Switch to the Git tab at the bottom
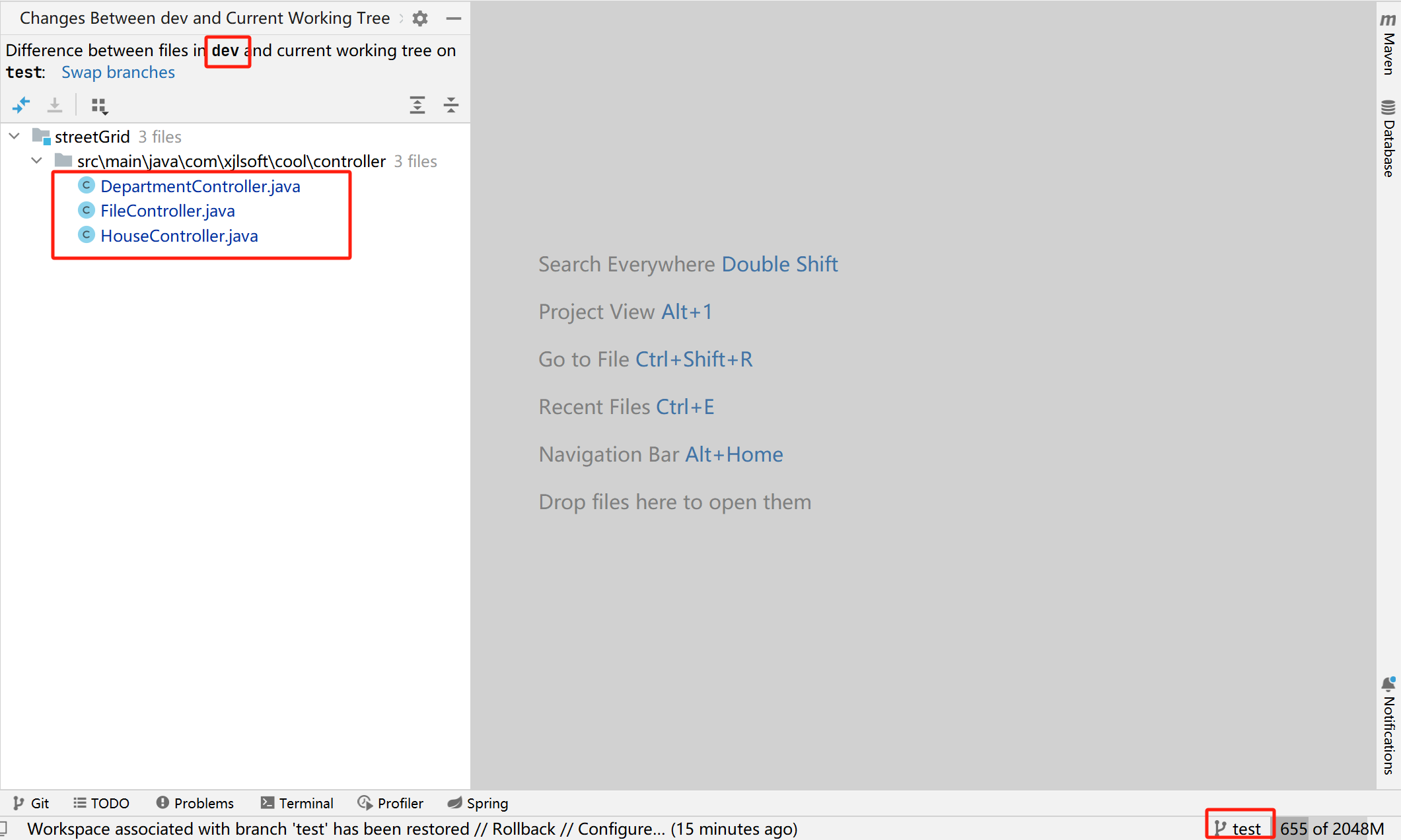Viewport: 1401px width, 840px height. (30, 803)
